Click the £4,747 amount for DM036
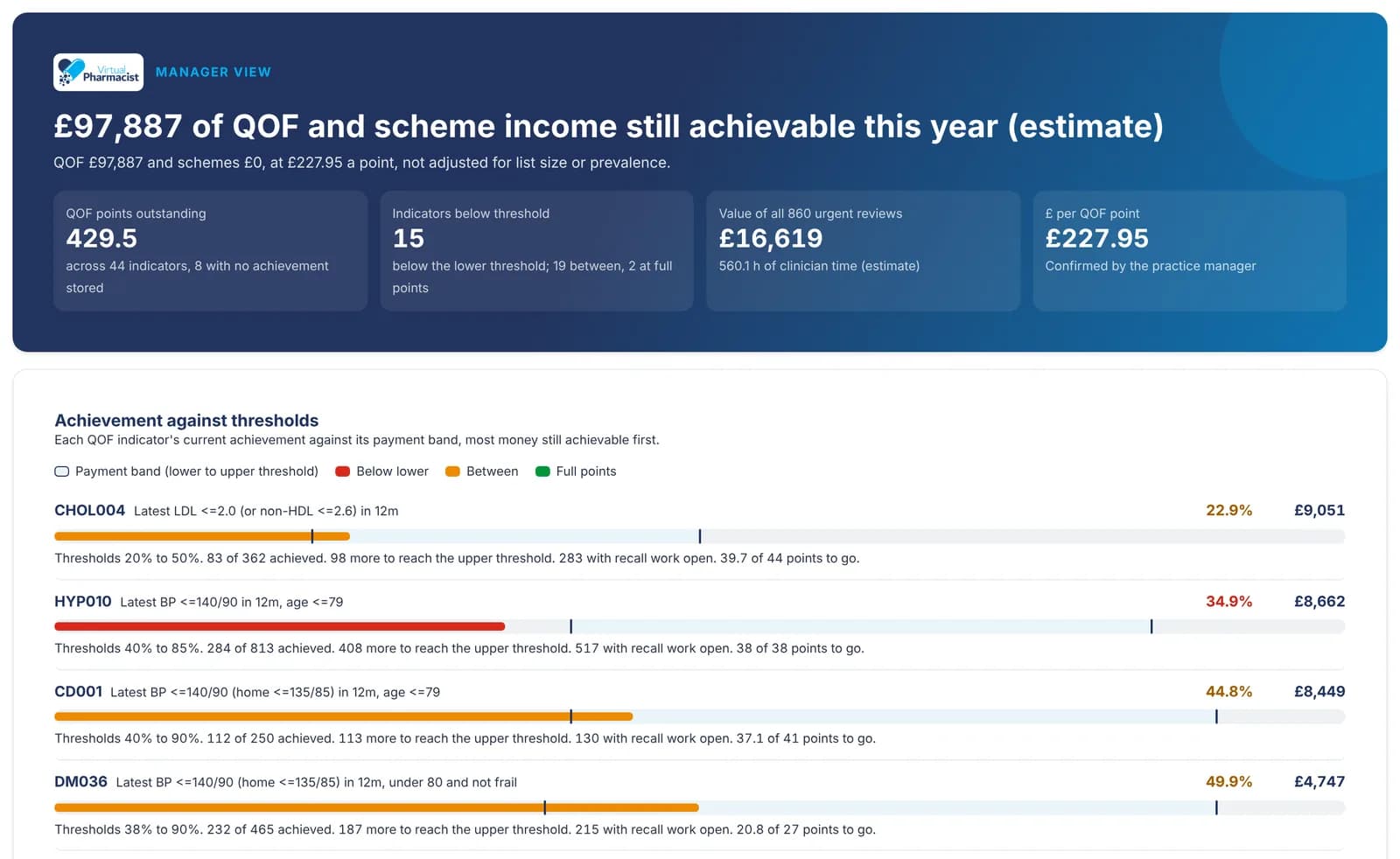The width and height of the screenshot is (1400, 859). click(x=1319, y=781)
